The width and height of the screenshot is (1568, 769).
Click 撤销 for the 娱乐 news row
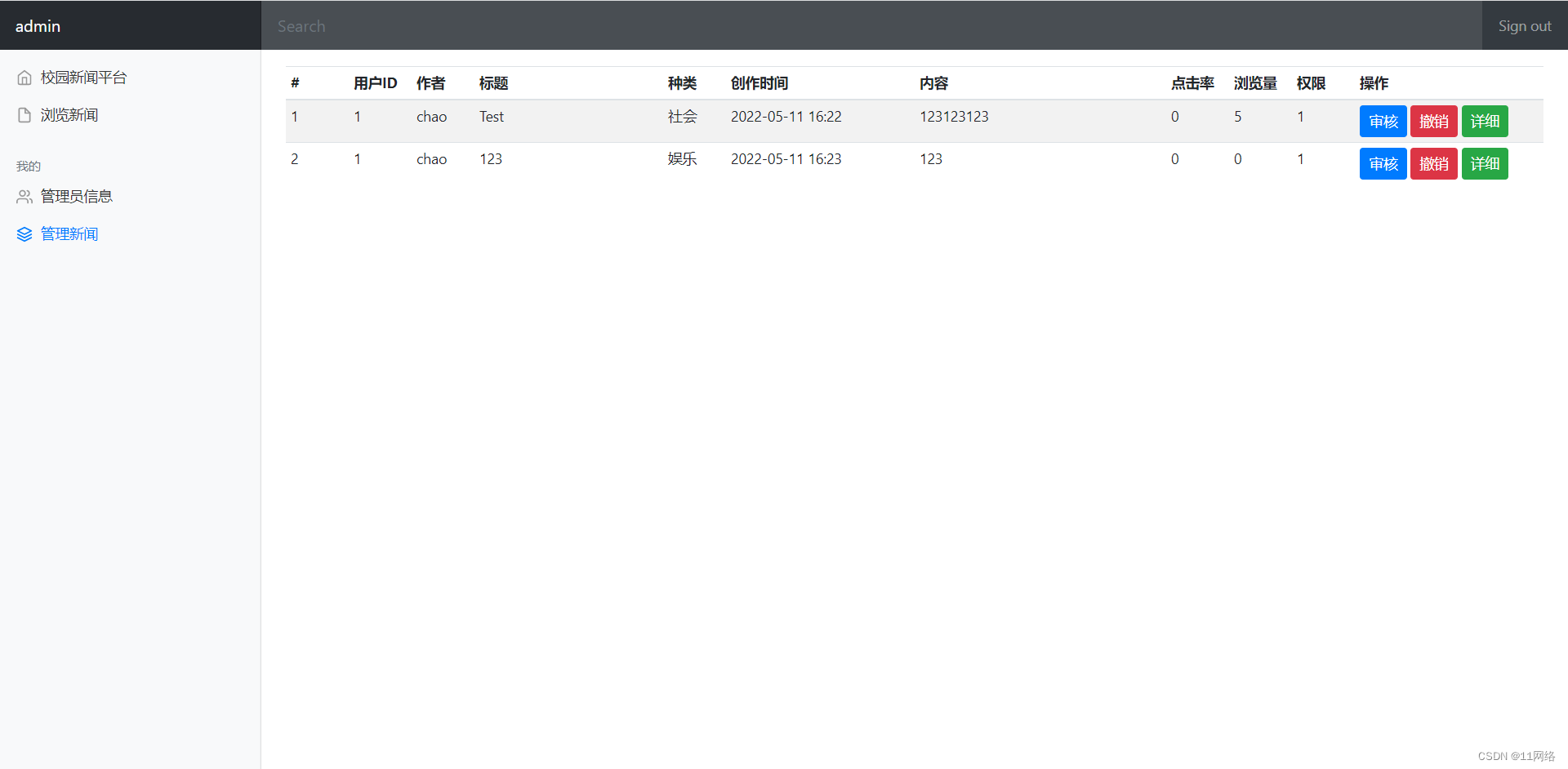1433,164
